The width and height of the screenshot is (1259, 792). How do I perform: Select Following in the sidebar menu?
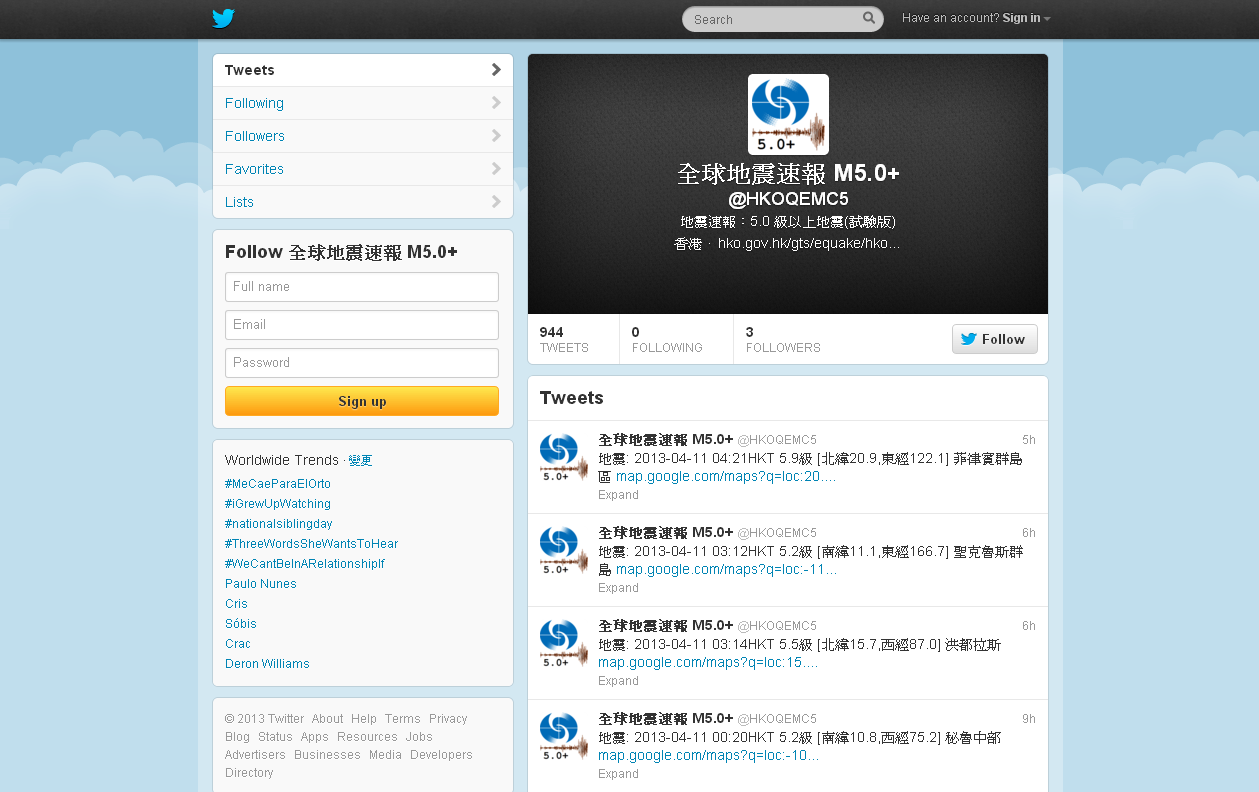coord(363,103)
